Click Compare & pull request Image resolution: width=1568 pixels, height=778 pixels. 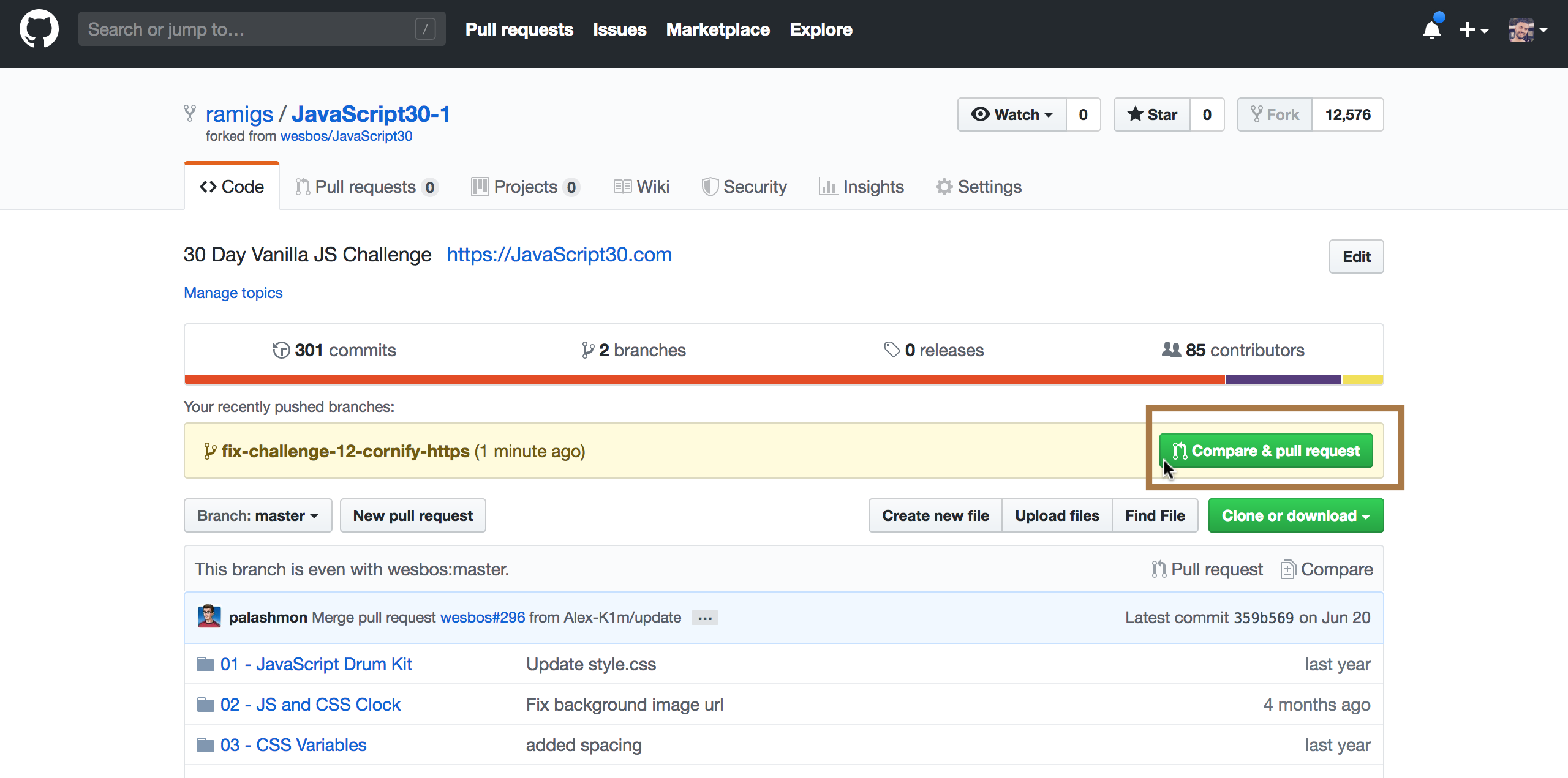[1265, 451]
